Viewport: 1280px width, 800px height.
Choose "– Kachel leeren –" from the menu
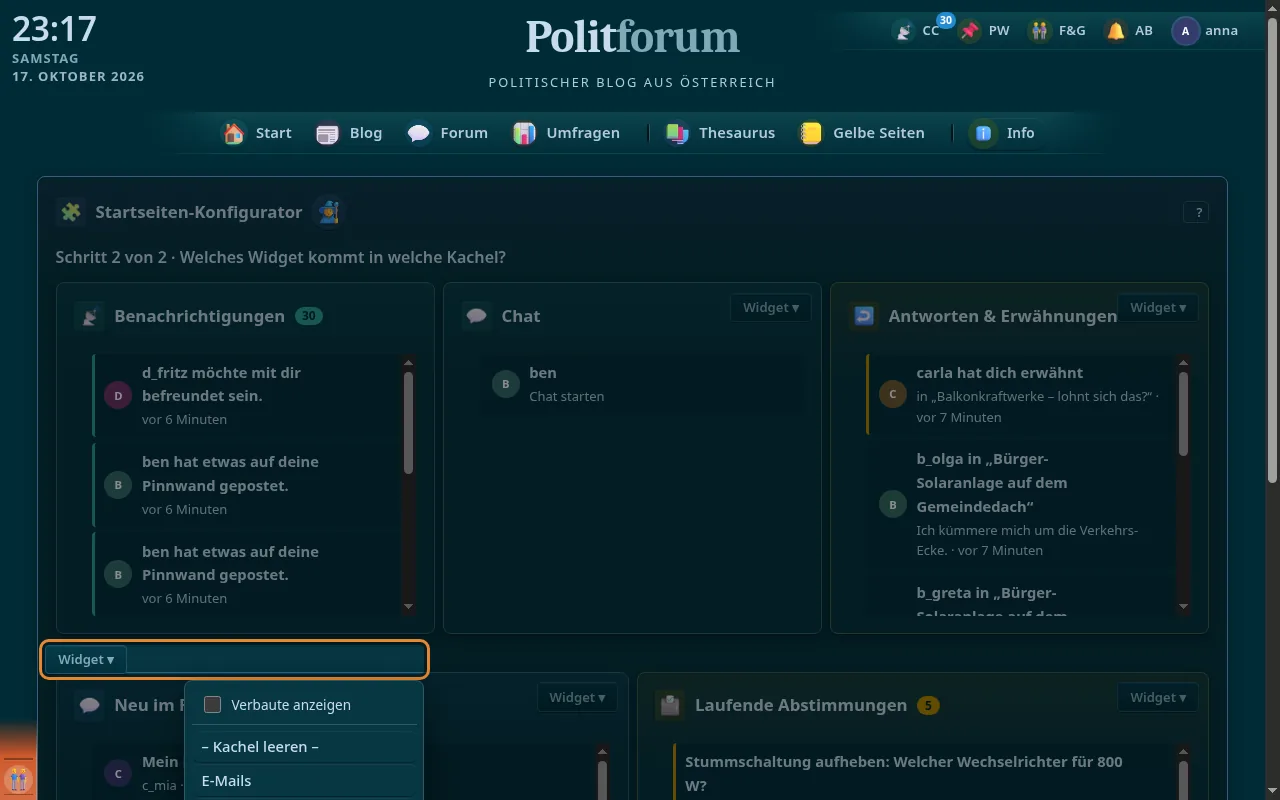coord(304,747)
